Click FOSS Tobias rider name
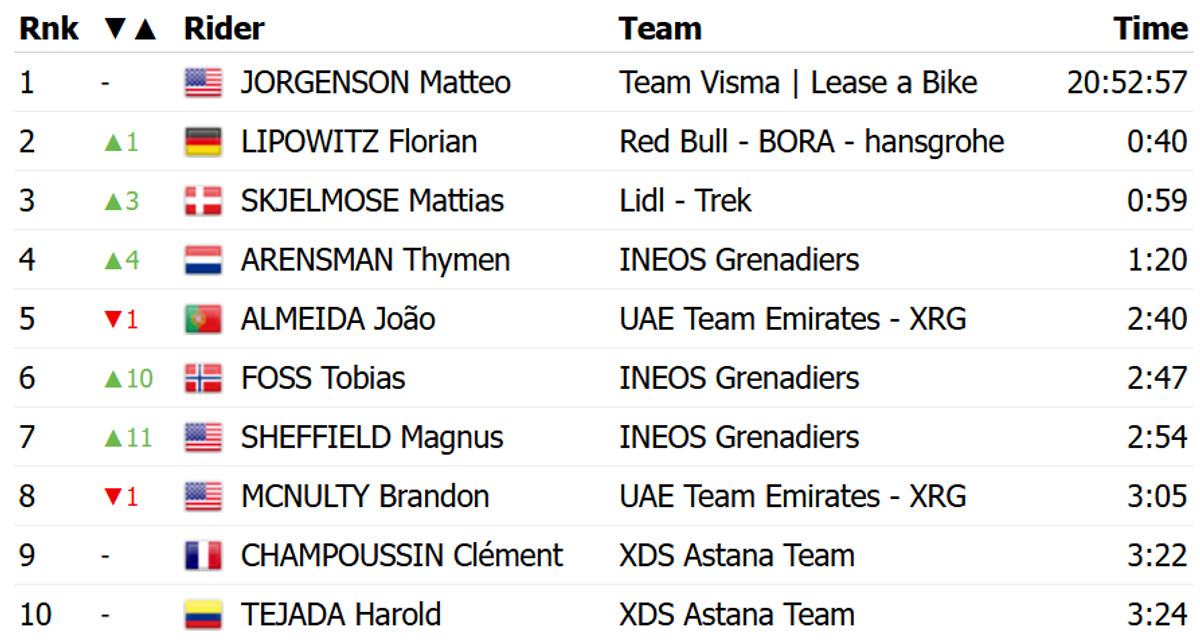1200x640 pixels. point(322,378)
